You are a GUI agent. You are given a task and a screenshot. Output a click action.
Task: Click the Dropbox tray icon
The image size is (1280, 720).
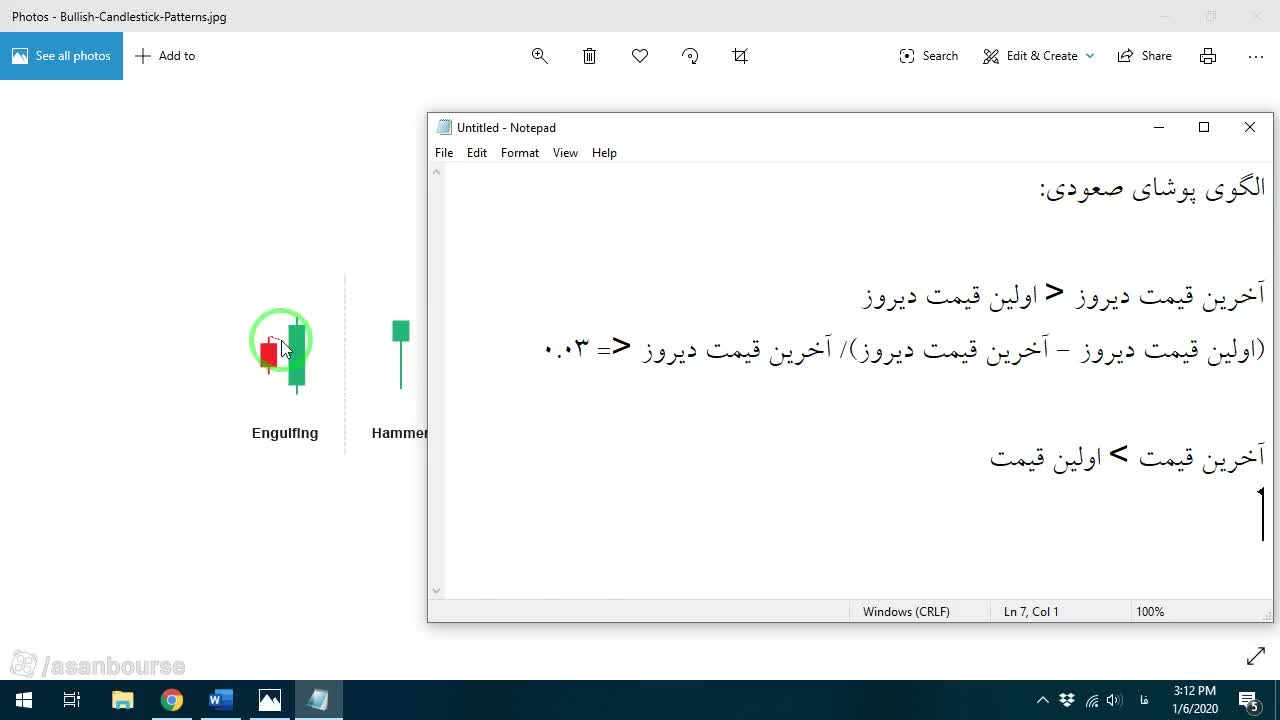(1067, 700)
